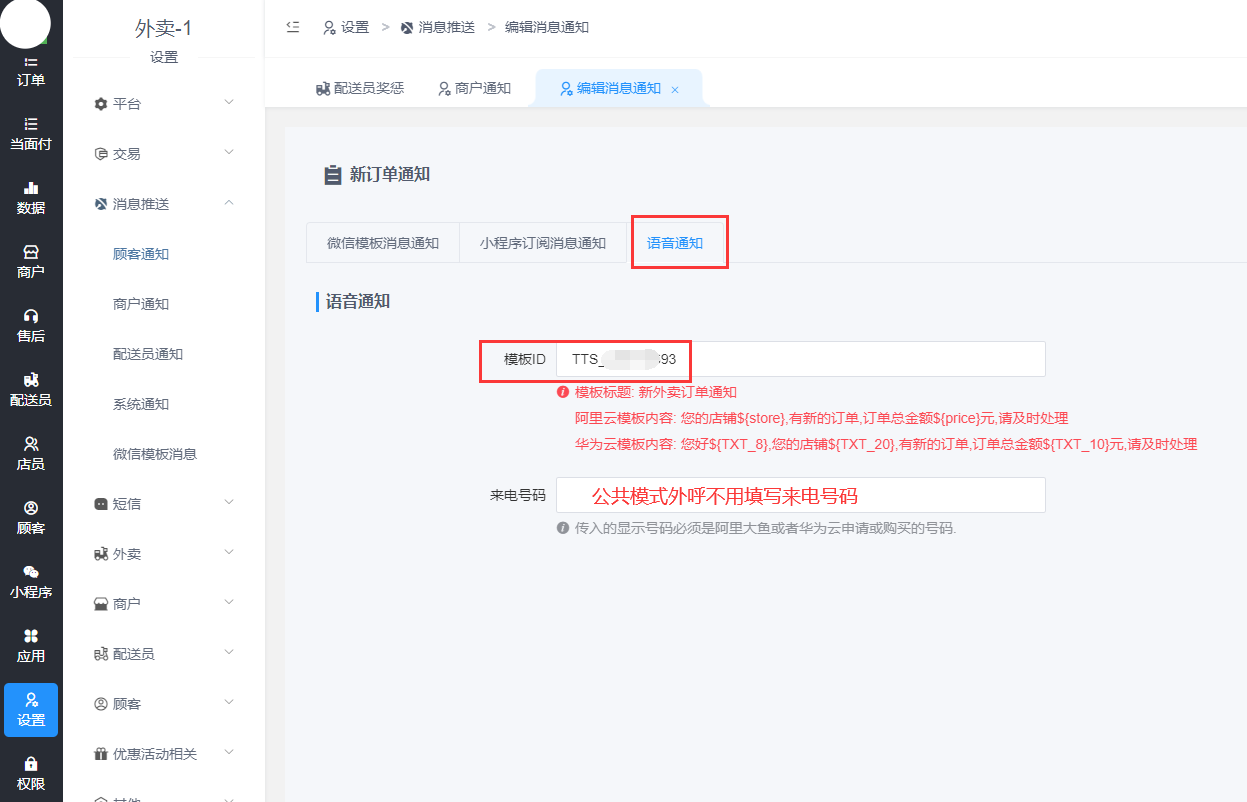Click 编辑消息通知 in the breadcrumb
This screenshot has width=1247, height=802.
pos(547,28)
